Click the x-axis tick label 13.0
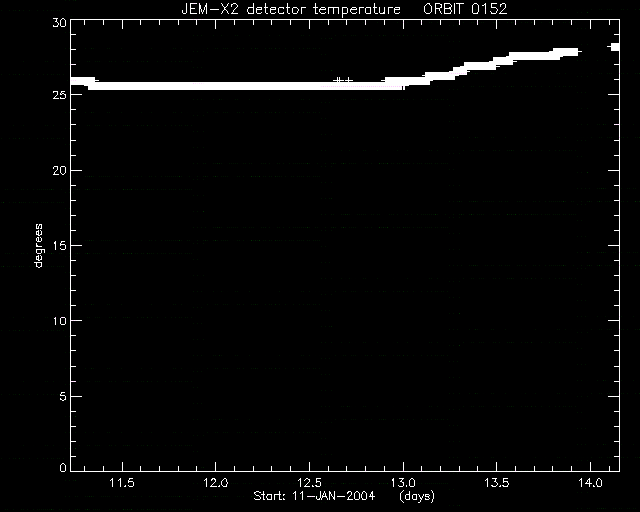640x512 pixels. pos(403,483)
